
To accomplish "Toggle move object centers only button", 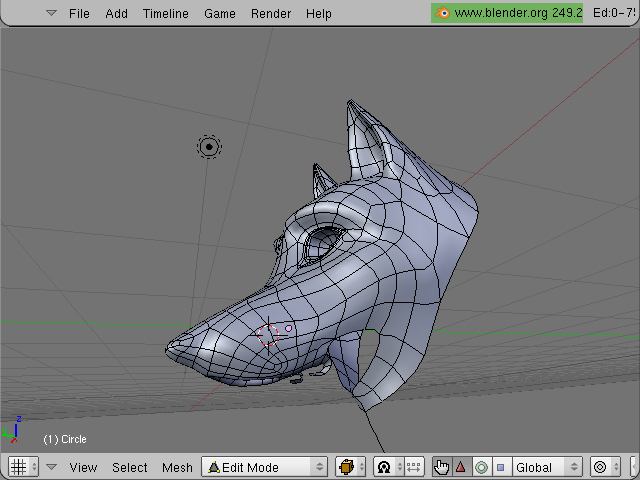I will 413,467.
